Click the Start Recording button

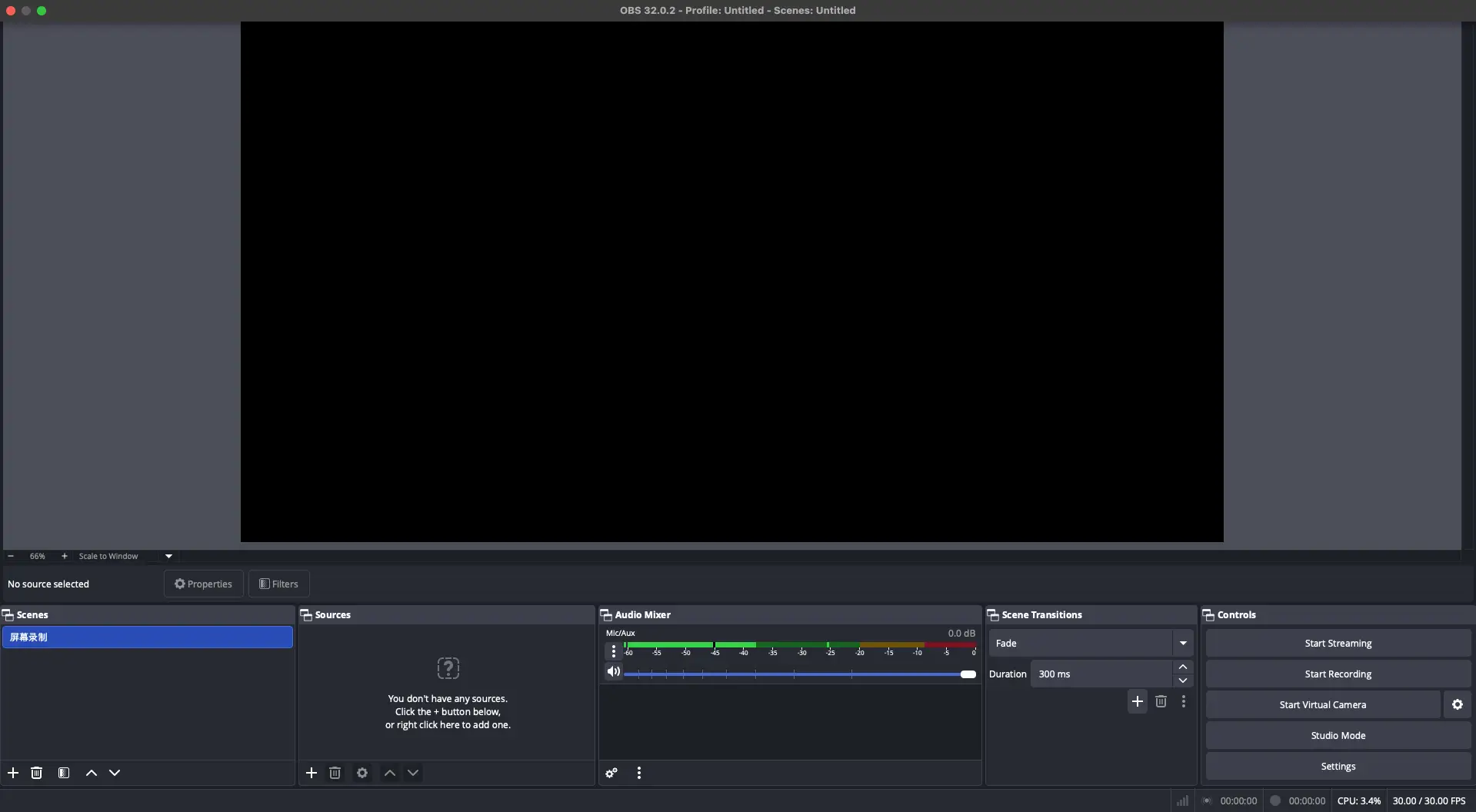[1338, 674]
